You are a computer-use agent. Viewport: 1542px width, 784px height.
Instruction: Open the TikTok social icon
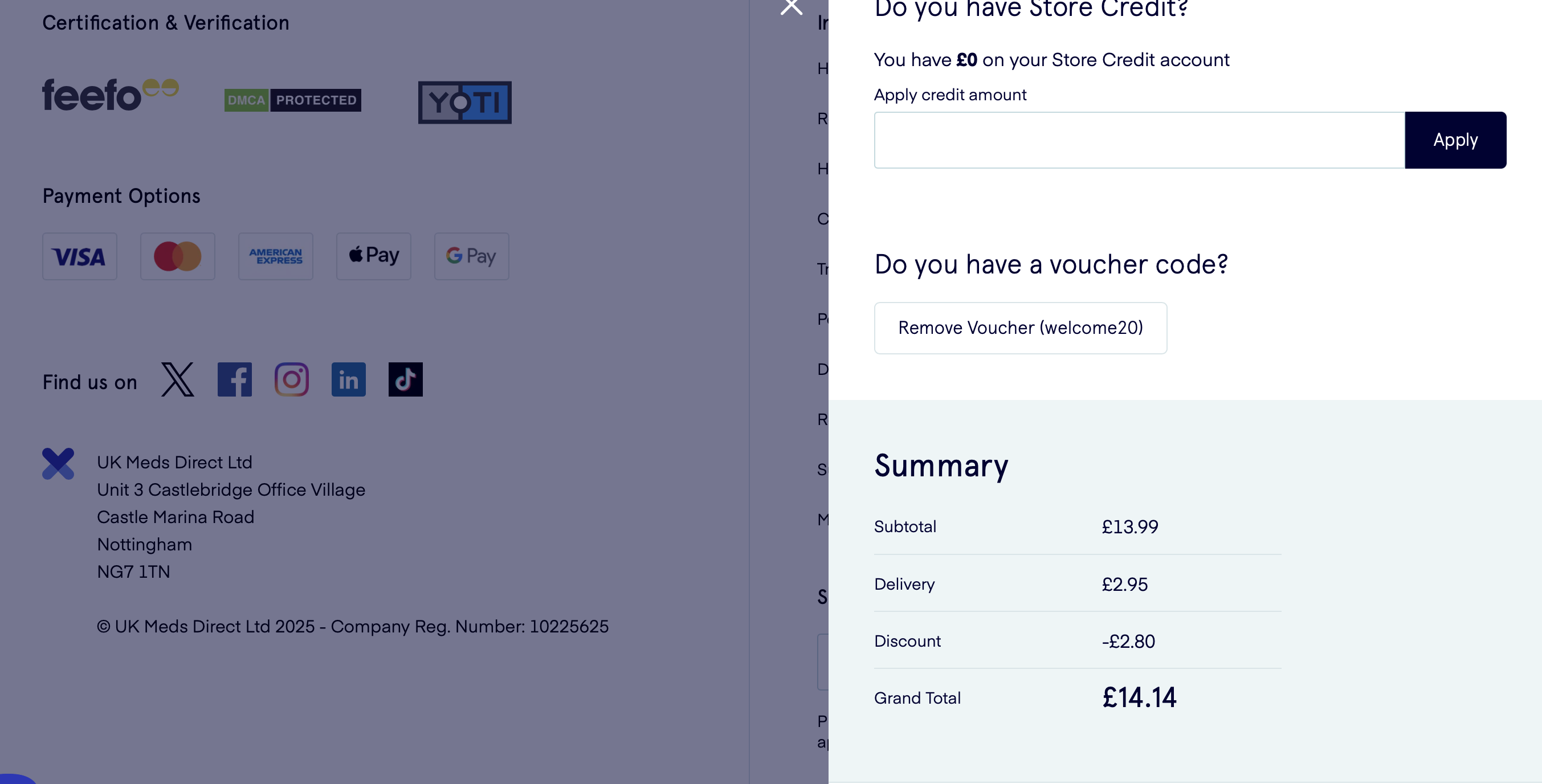point(405,379)
